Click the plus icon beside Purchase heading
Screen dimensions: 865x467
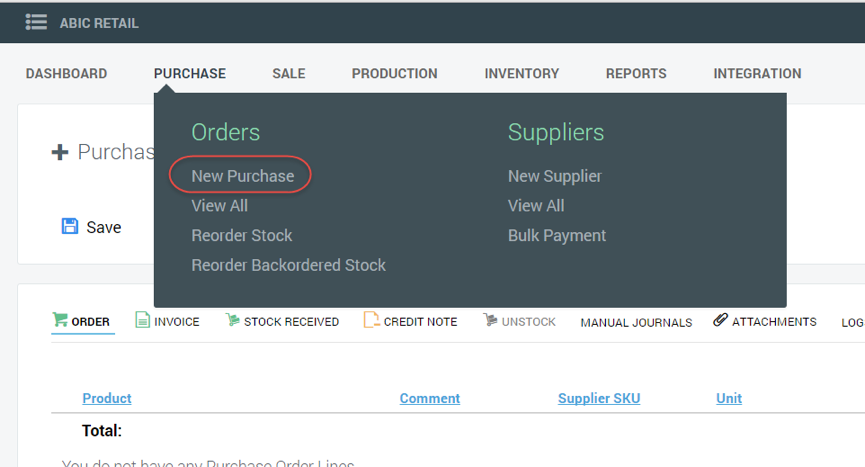[60, 152]
